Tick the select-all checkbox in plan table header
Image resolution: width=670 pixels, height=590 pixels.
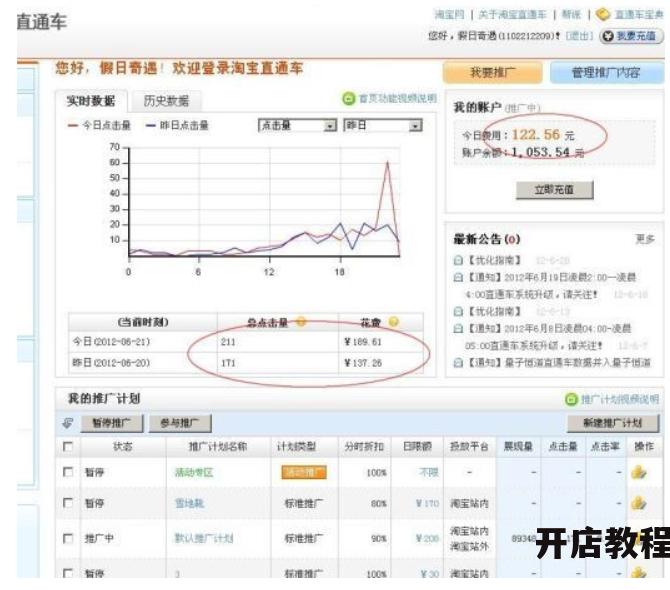pyautogui.click(x=68, y=446)
